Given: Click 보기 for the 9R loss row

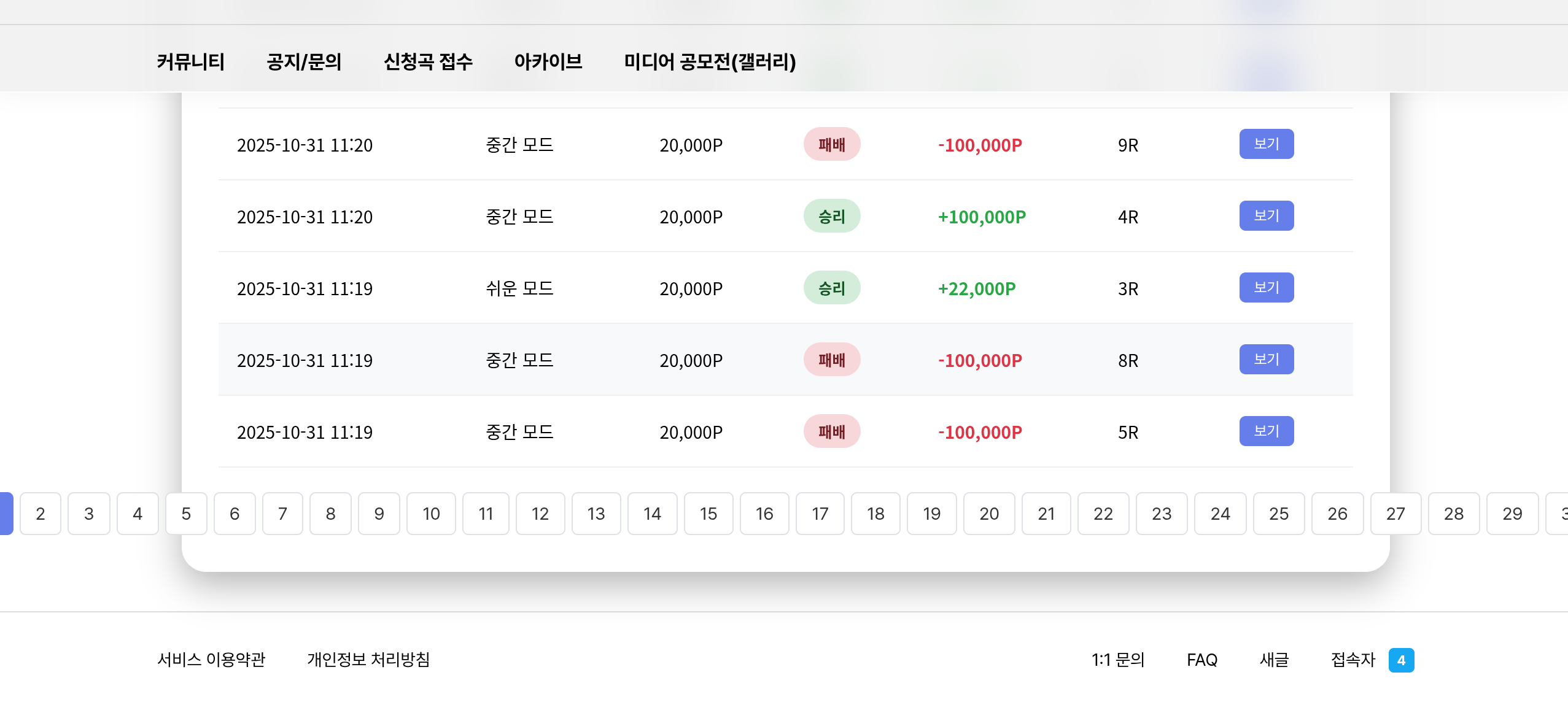Looking at the screenshot, I should [1266, 144].
